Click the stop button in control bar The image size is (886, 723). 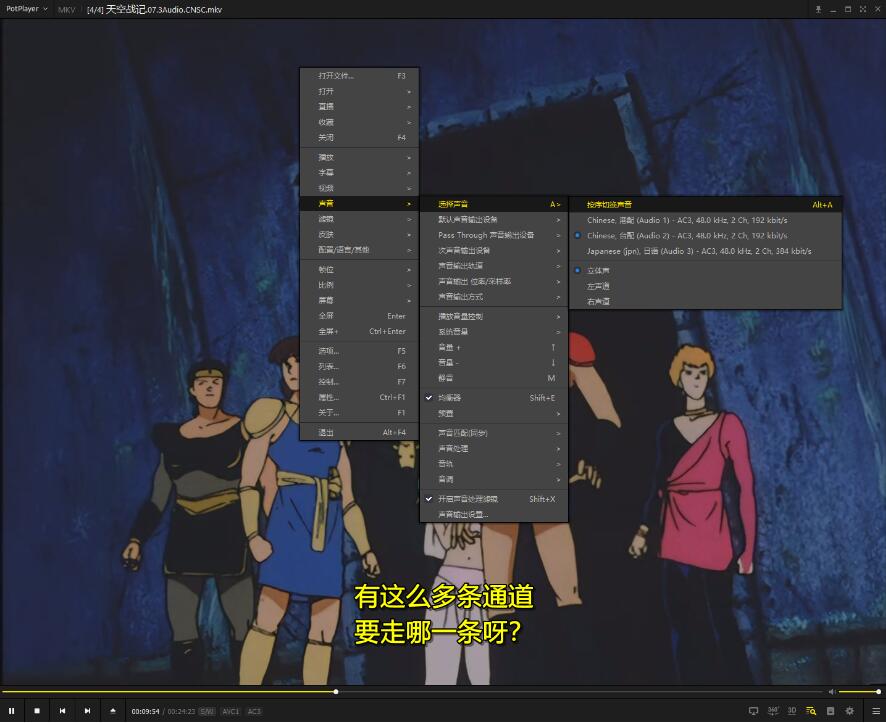(x=37, y=711)
